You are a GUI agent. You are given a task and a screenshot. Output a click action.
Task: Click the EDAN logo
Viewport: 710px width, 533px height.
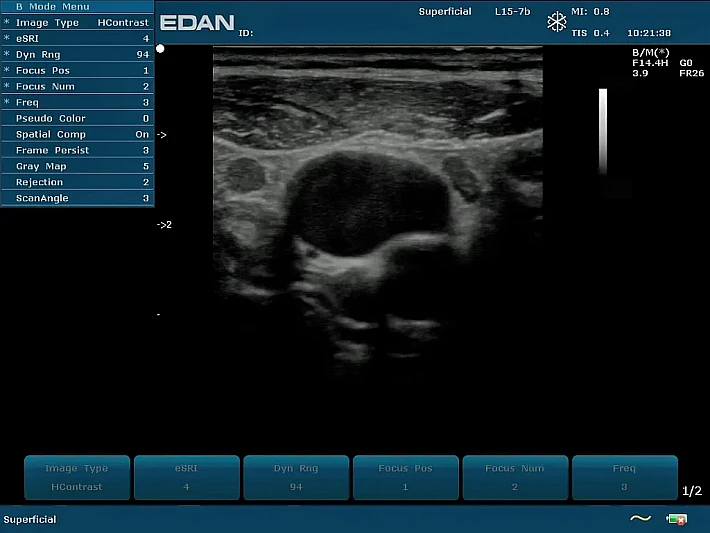click(198, 23)
